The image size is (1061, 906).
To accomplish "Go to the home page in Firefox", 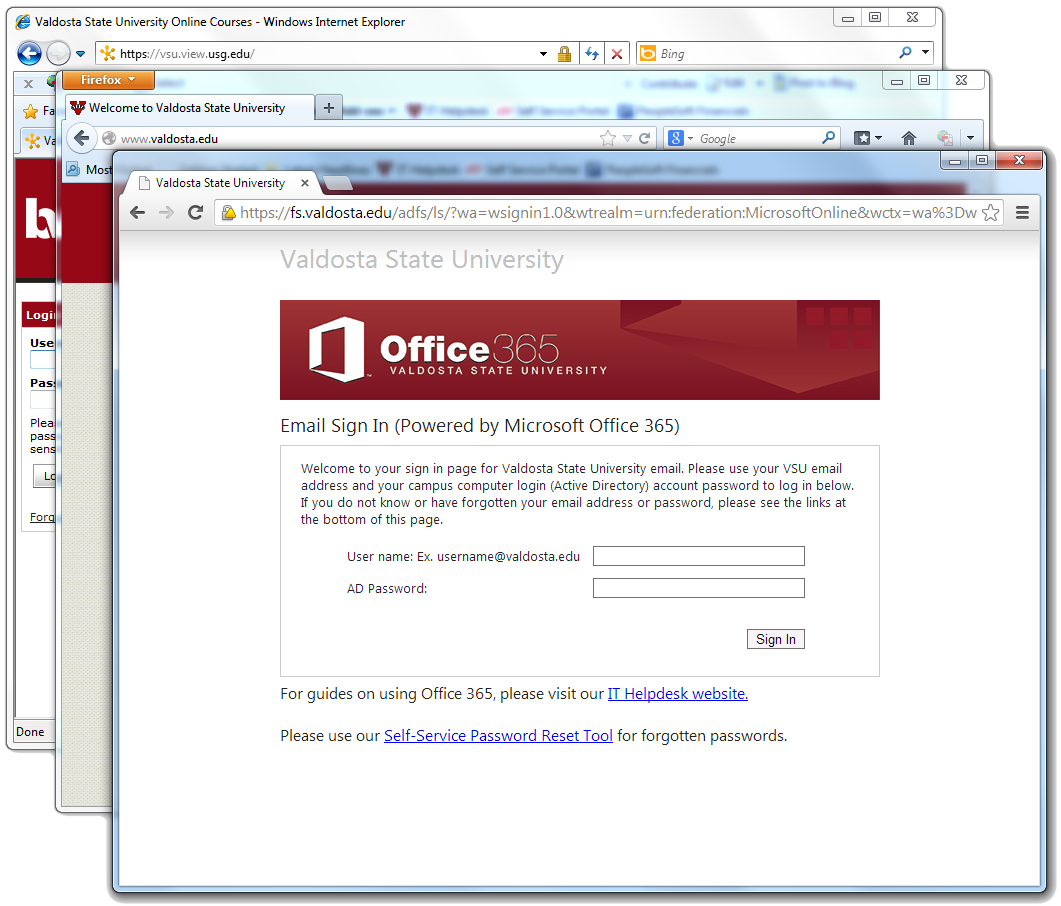I will coord(909,138).
